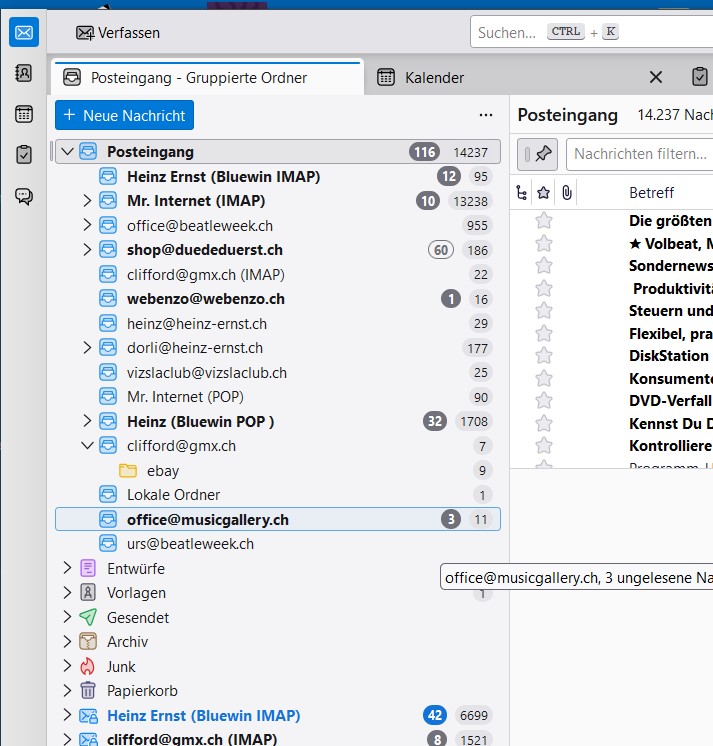This screenshot has height=746, width=713.
Task: Expand the Mr. Internet (IMAP) inbox
Action: [87, 201]
